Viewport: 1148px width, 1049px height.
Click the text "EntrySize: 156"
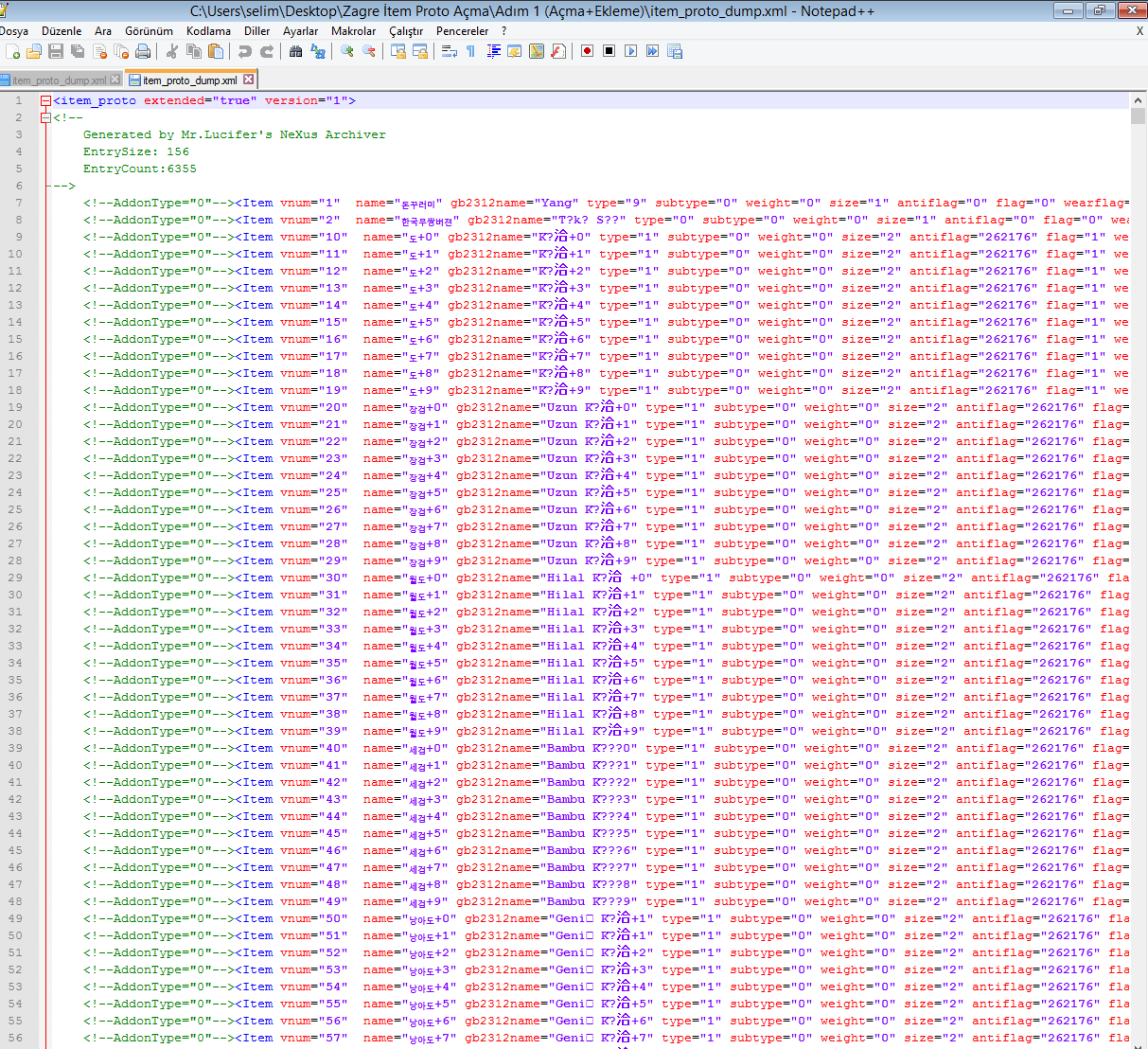pos(136,151)
